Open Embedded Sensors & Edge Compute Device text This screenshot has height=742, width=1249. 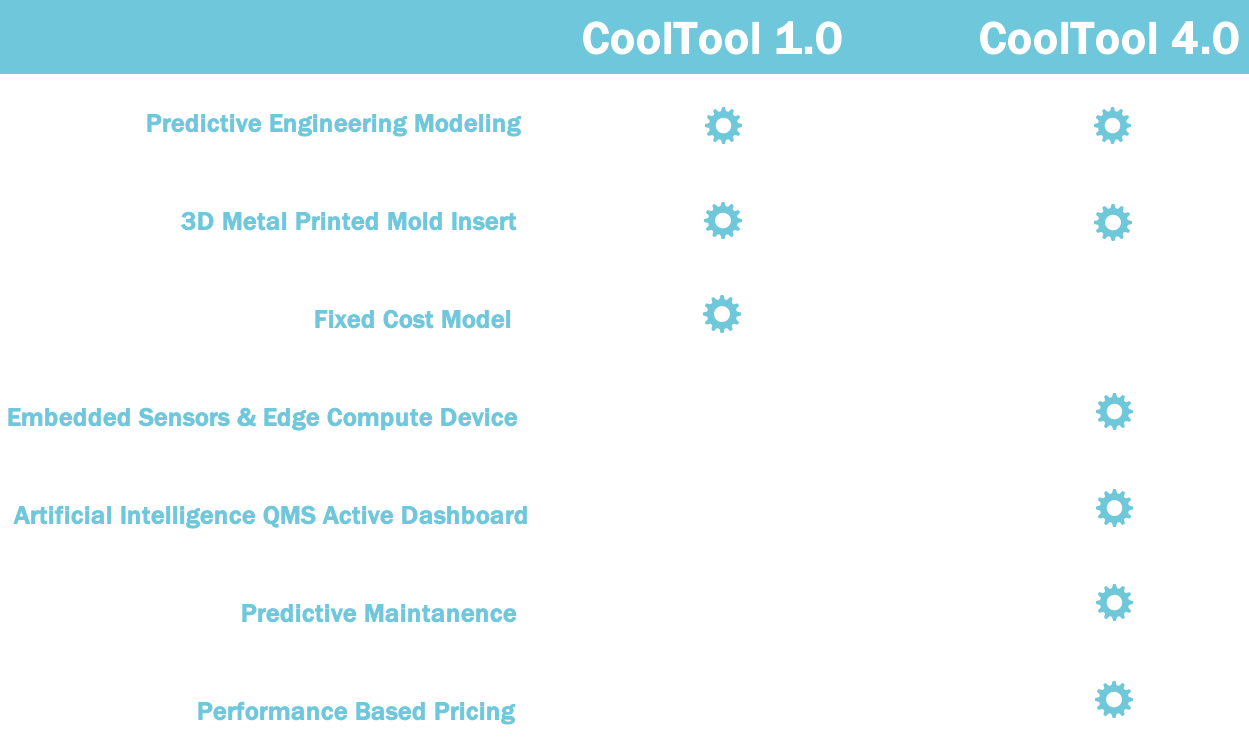point(262,417)
